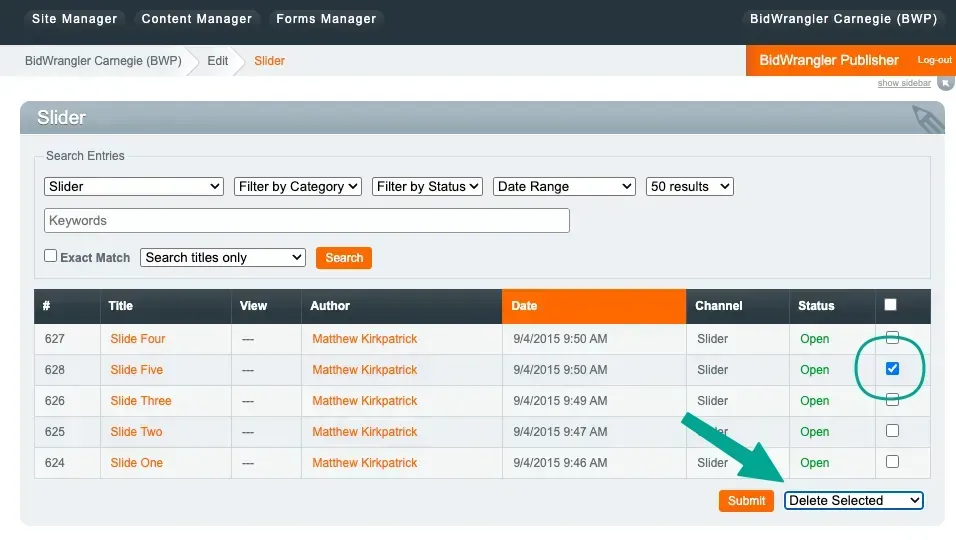Viewport: 956px width, 540px height.
Task: Open the Filter by Status dropdown
Action: [427, 187]
